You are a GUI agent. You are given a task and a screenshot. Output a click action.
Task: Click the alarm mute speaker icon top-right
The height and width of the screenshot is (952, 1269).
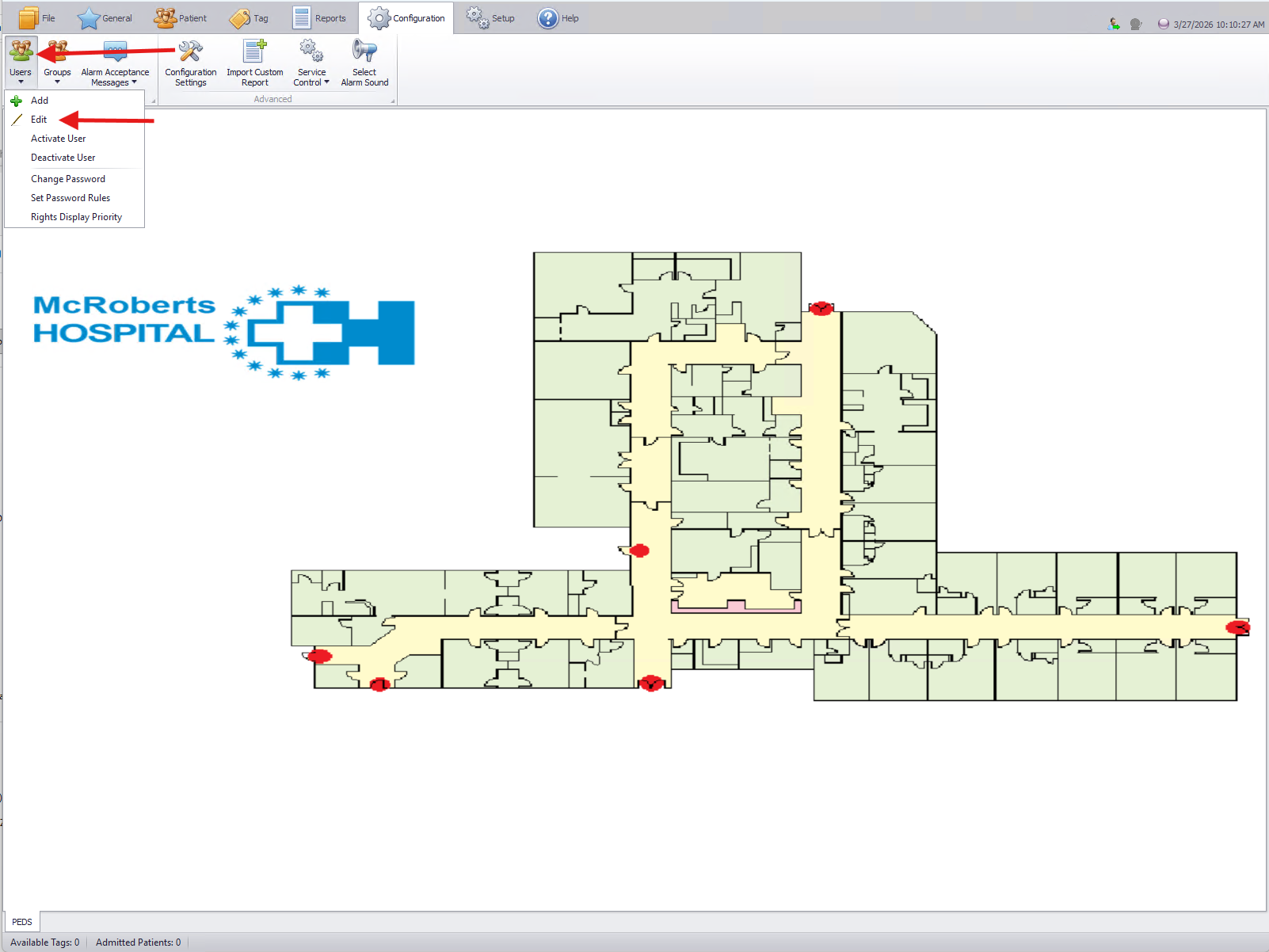pos(1136,25)
